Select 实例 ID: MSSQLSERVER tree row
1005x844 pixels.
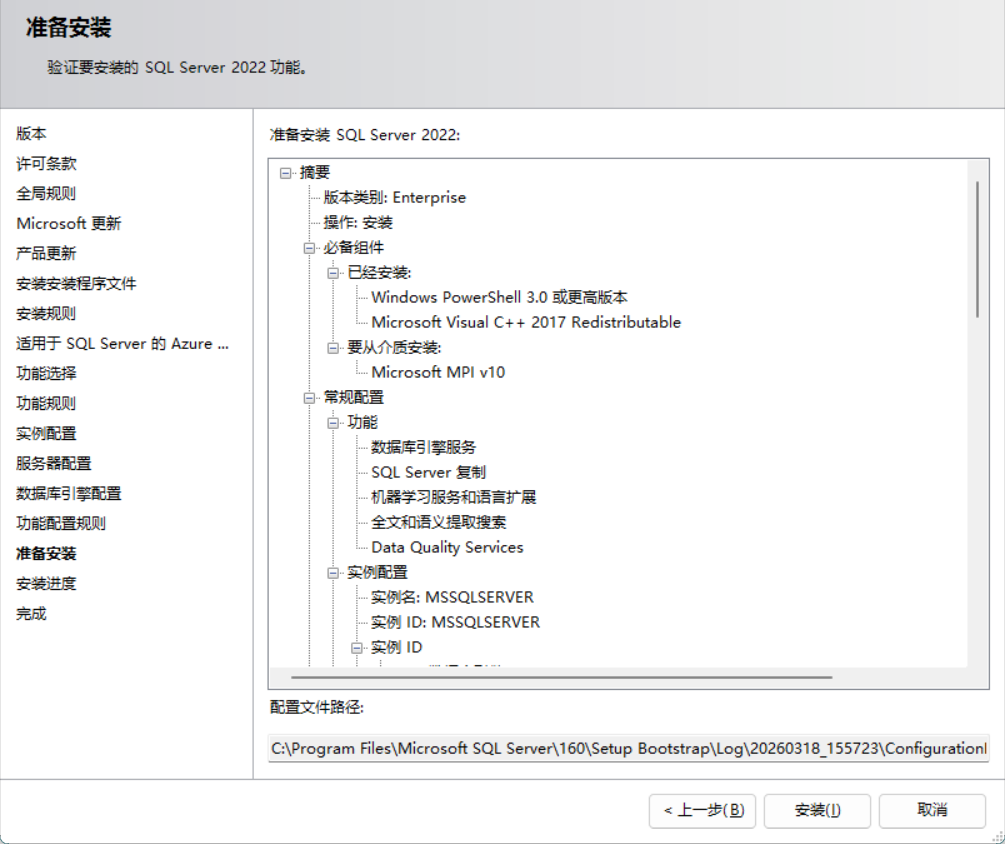pos(456,622)
